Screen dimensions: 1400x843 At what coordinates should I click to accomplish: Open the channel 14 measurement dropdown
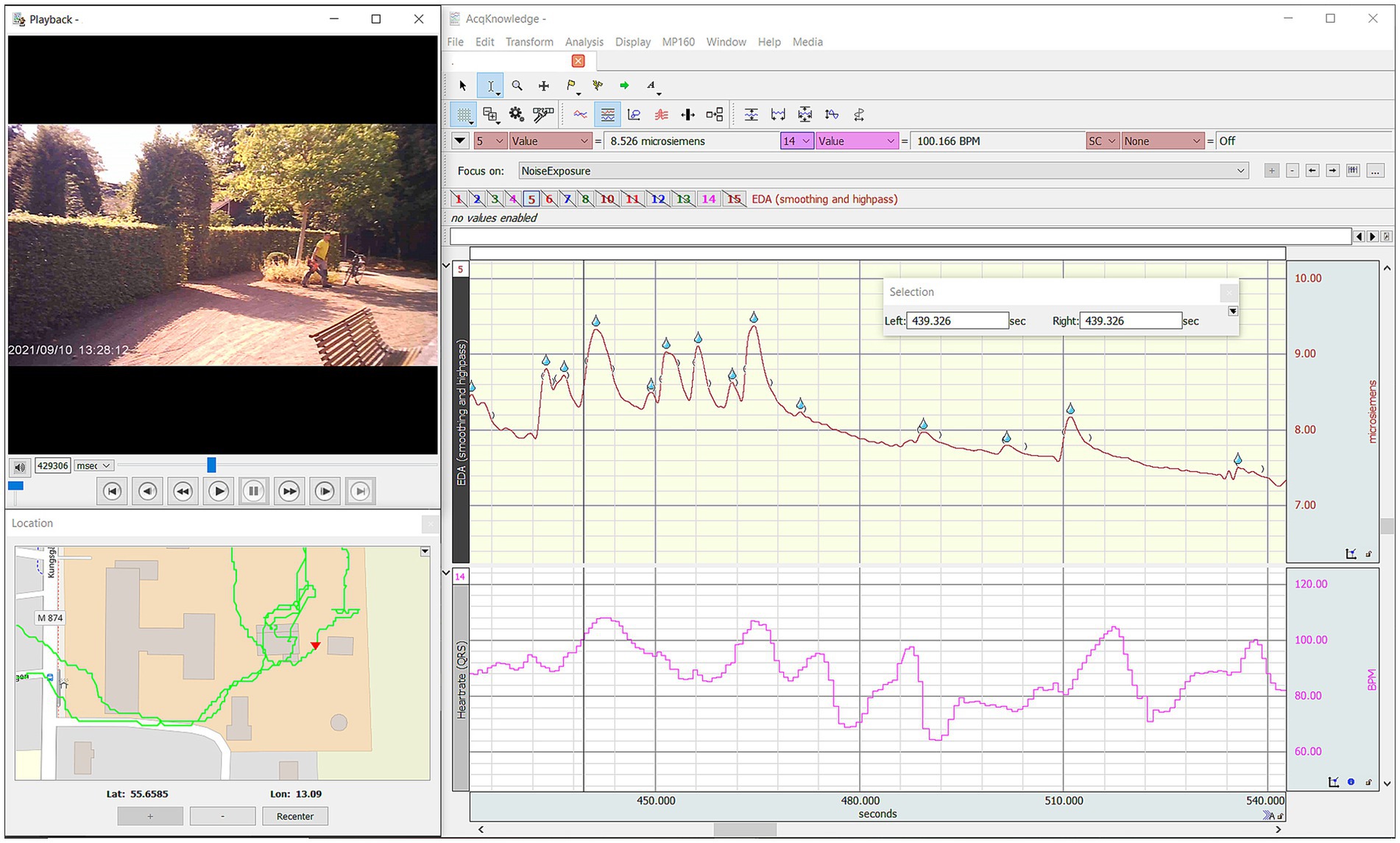[796, 141]
